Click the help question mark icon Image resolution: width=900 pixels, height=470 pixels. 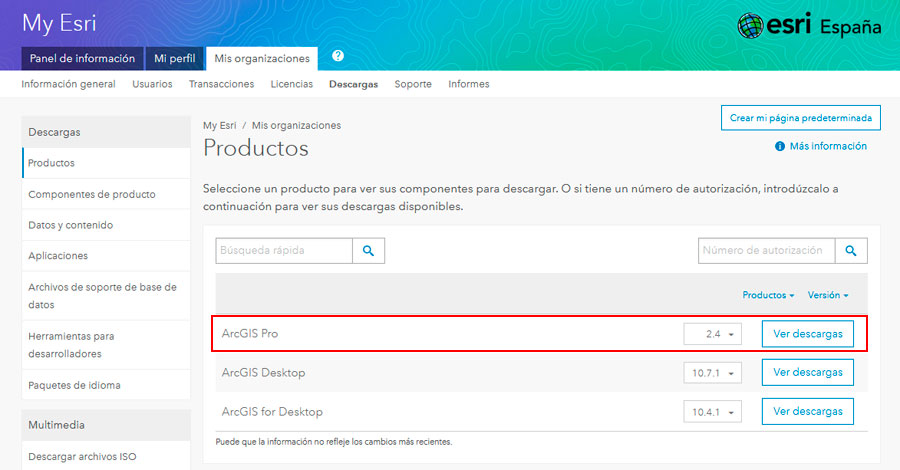(x=338, y=56)
